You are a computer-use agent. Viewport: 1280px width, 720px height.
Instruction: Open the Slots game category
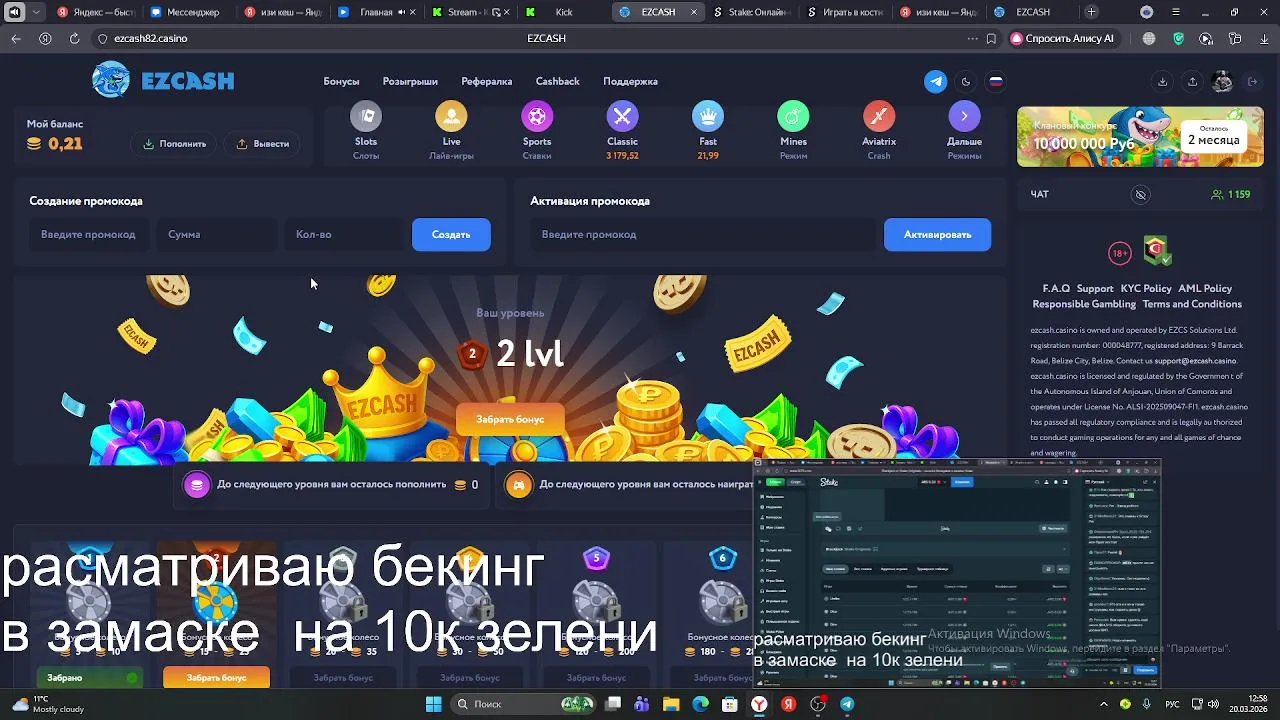[366, 131]
